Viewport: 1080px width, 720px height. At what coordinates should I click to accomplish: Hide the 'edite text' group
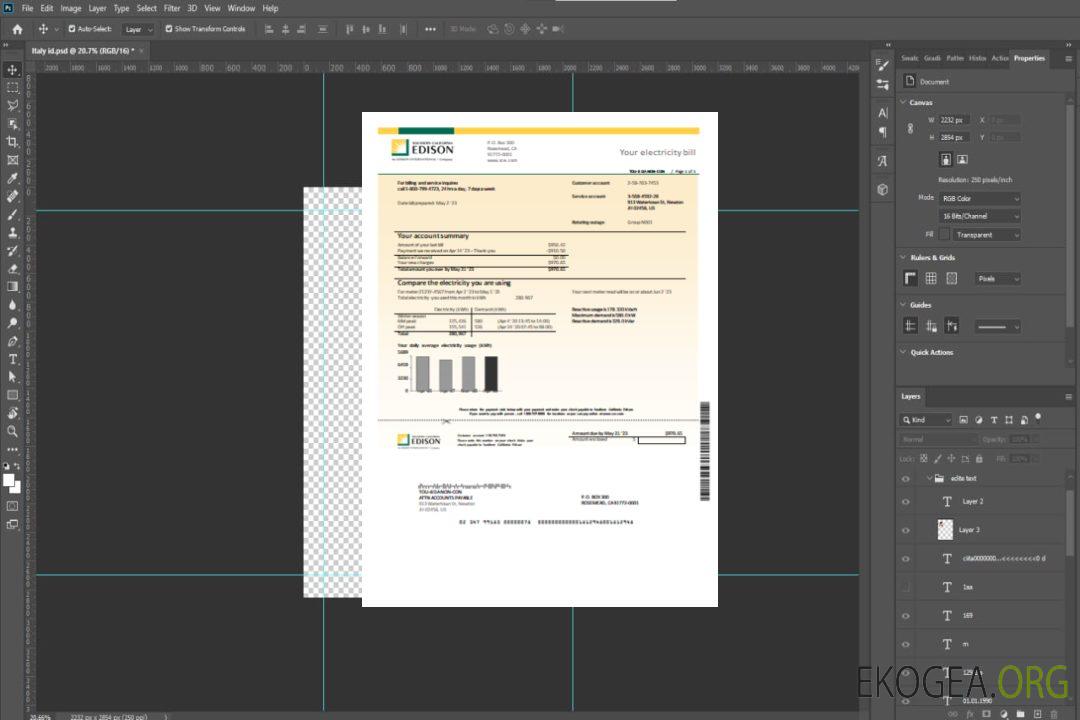(906, 478)
